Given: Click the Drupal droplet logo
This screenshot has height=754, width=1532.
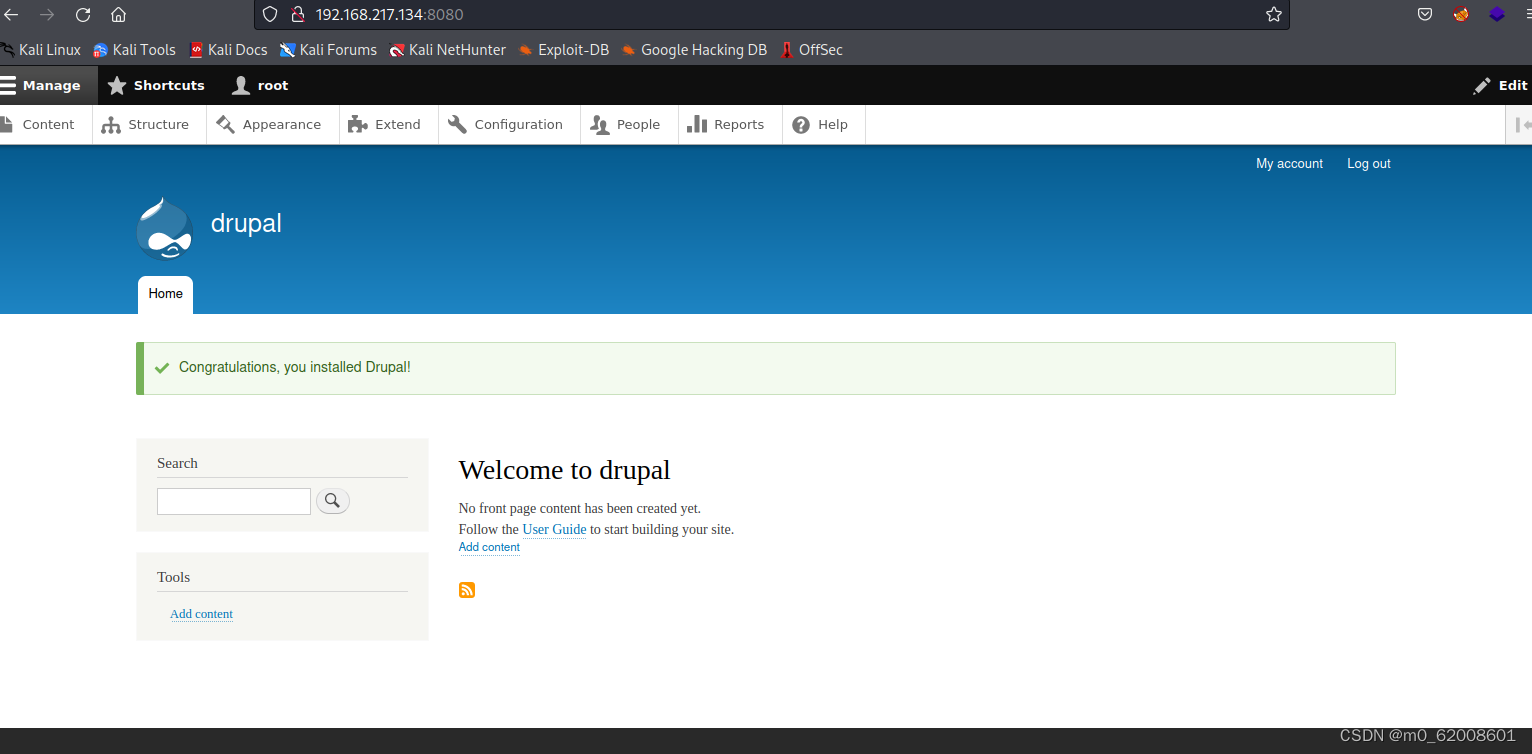Looking at the screenshot, I should point(164,228).
